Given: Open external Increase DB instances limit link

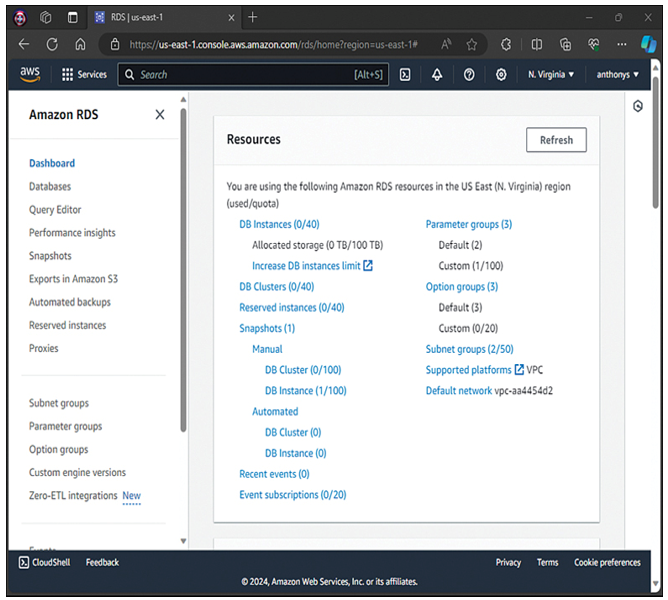Looking at the screenshot, I should click(x=312, y=266).
